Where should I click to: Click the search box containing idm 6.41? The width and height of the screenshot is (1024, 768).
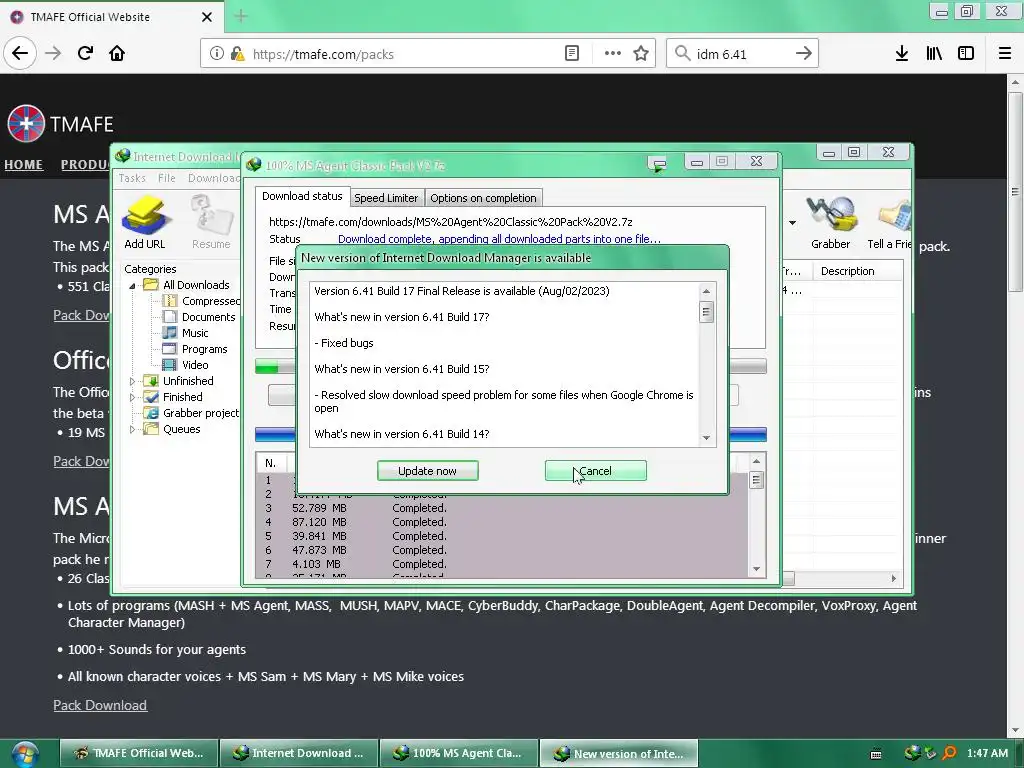click(743, 54)
